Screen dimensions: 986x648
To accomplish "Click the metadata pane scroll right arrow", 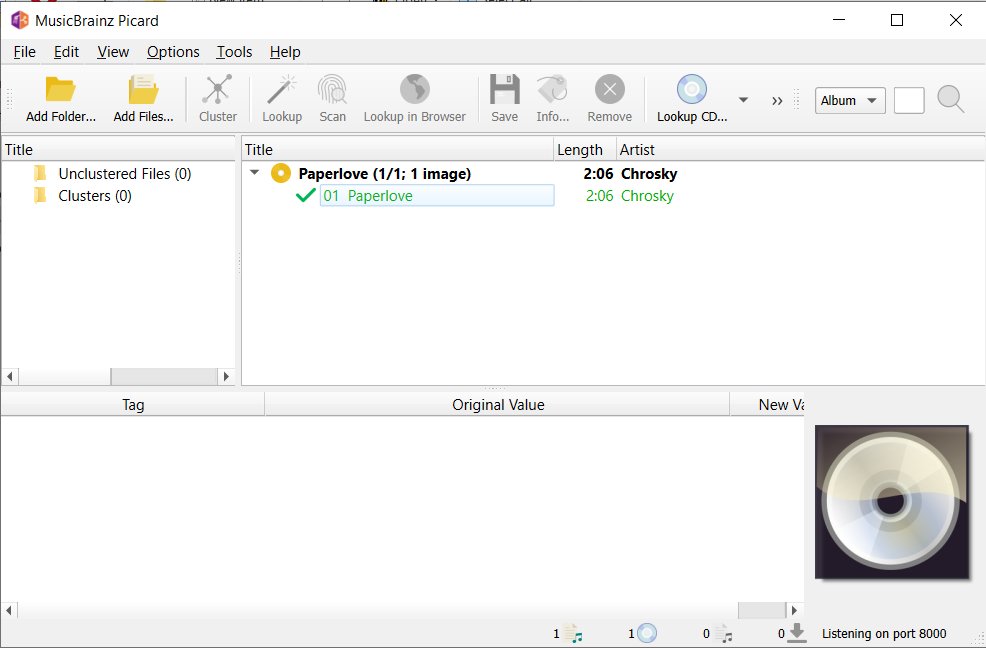I will pos(794,610).
